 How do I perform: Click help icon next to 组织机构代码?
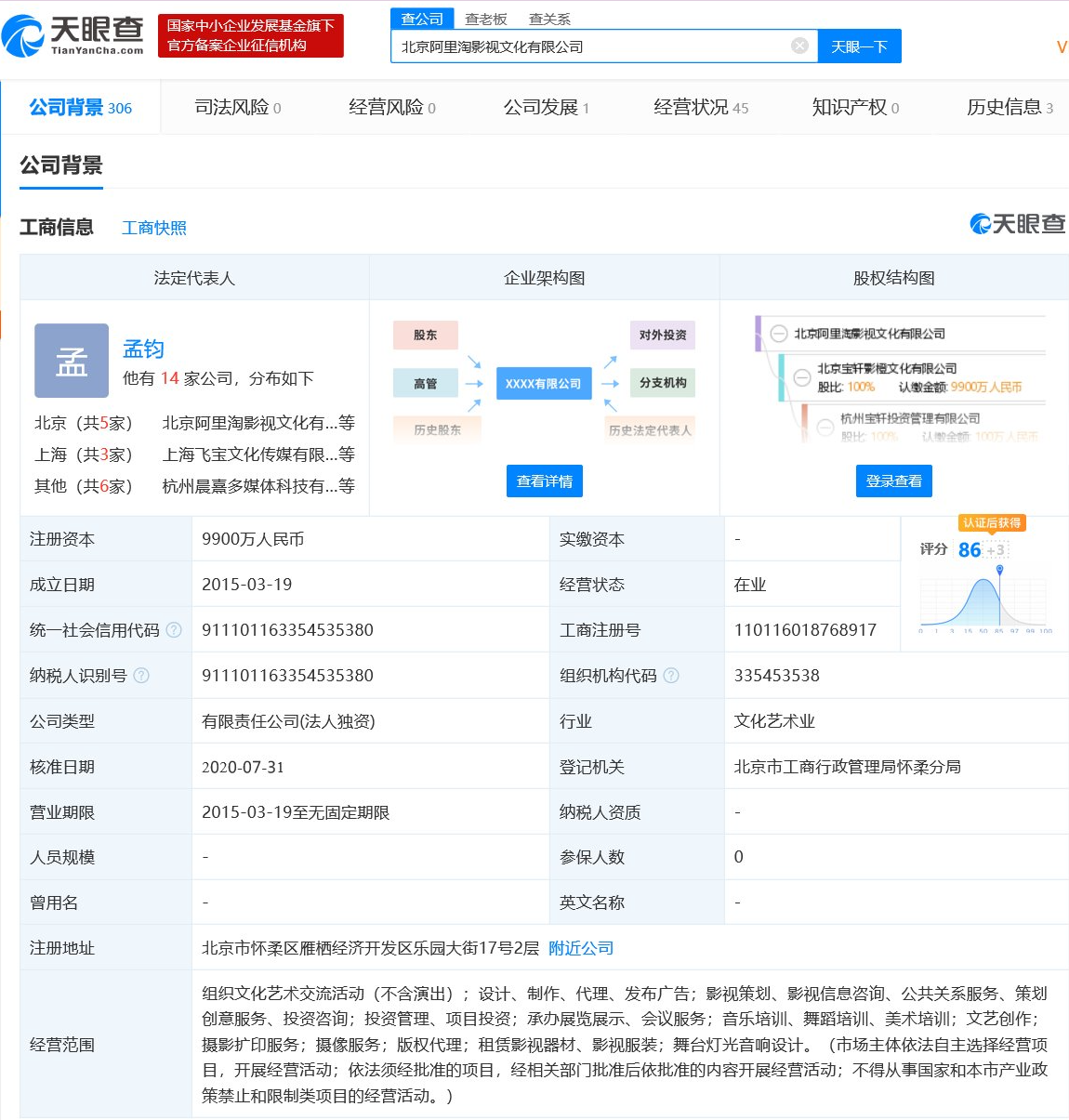point(671,676)
